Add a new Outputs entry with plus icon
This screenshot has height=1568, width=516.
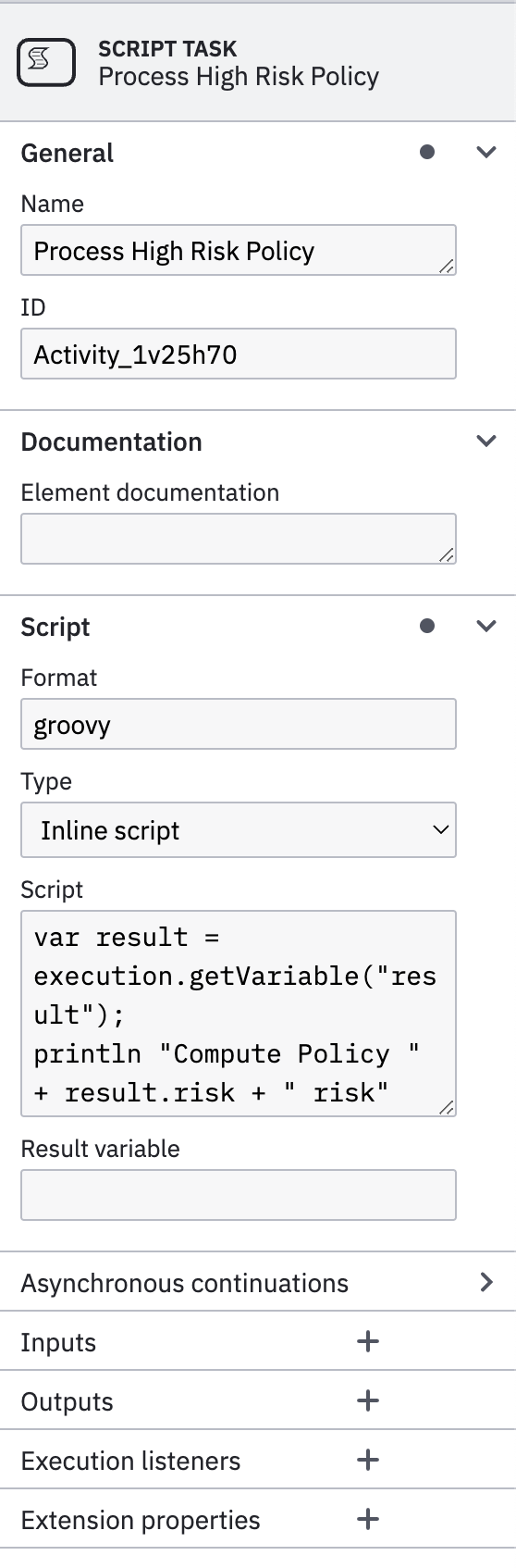368,1400
